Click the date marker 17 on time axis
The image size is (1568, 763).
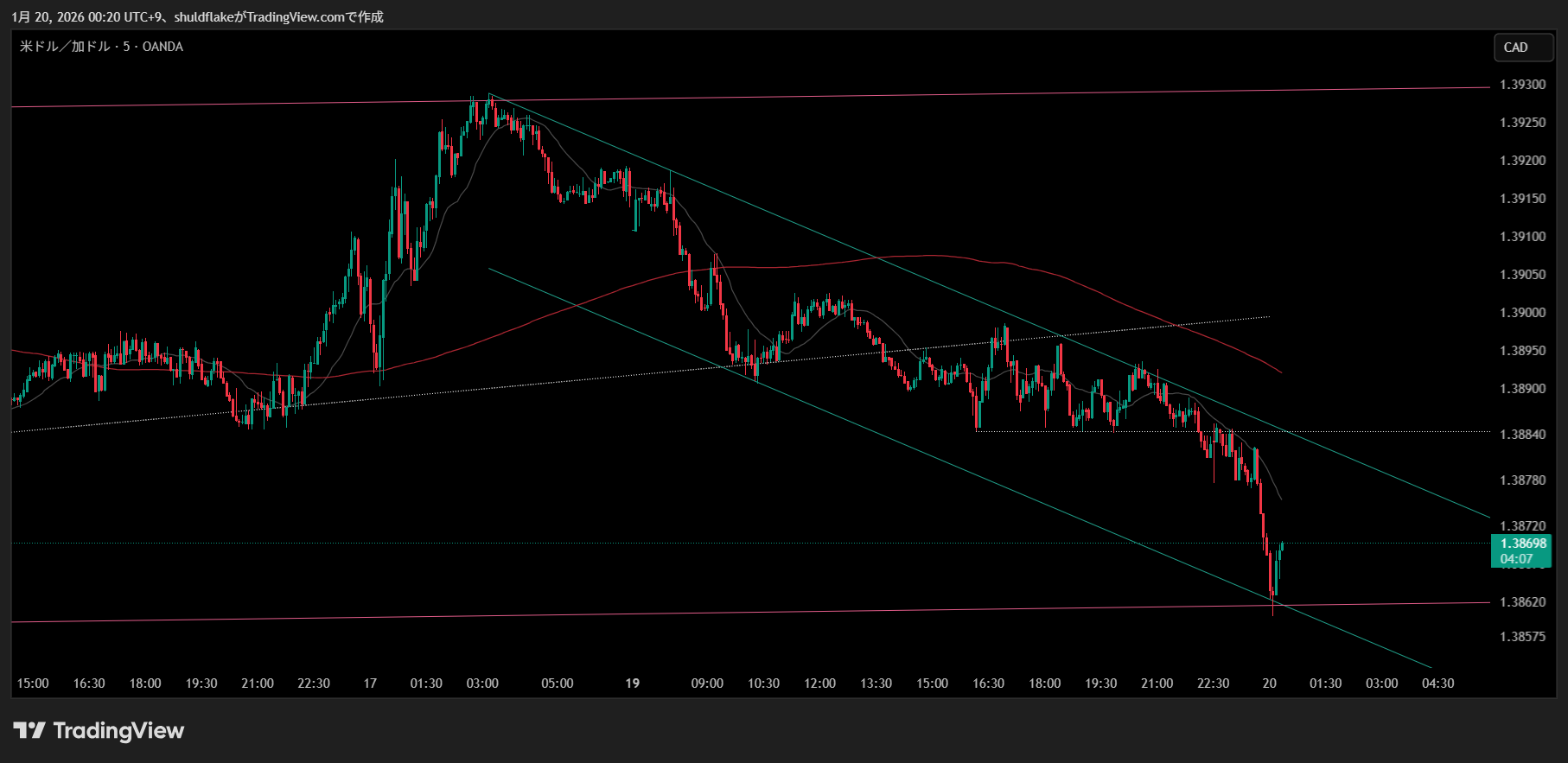[370, 684]
